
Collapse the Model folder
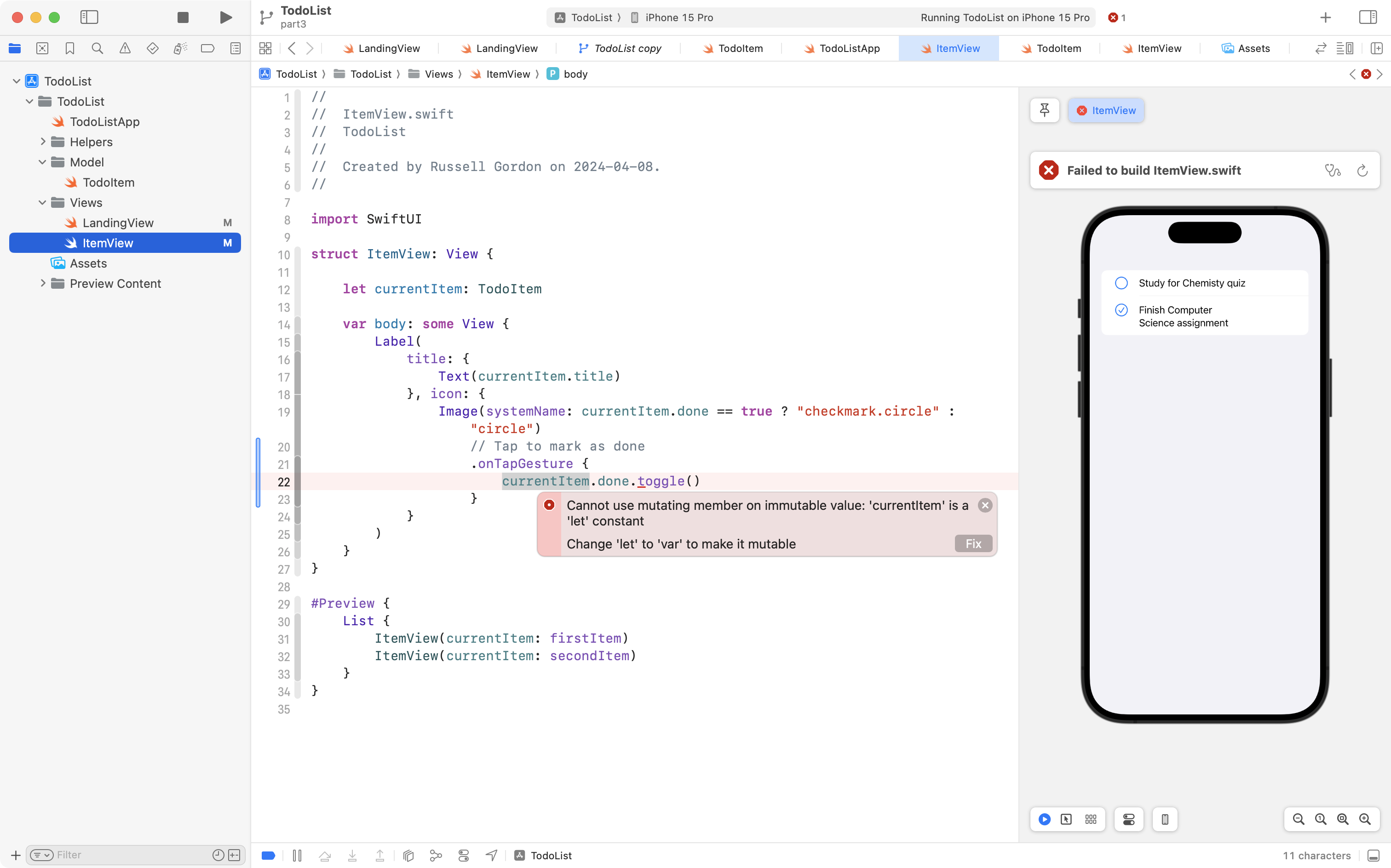tap(42, 162)
